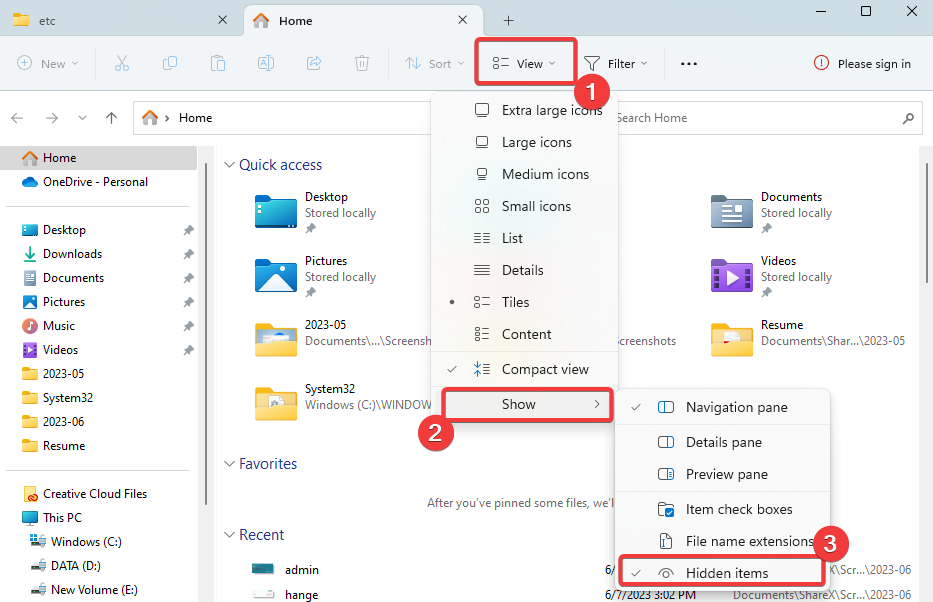Select List view
Image resolution: width=933 pixels, height=602 pixels.
tap(525, 239)
